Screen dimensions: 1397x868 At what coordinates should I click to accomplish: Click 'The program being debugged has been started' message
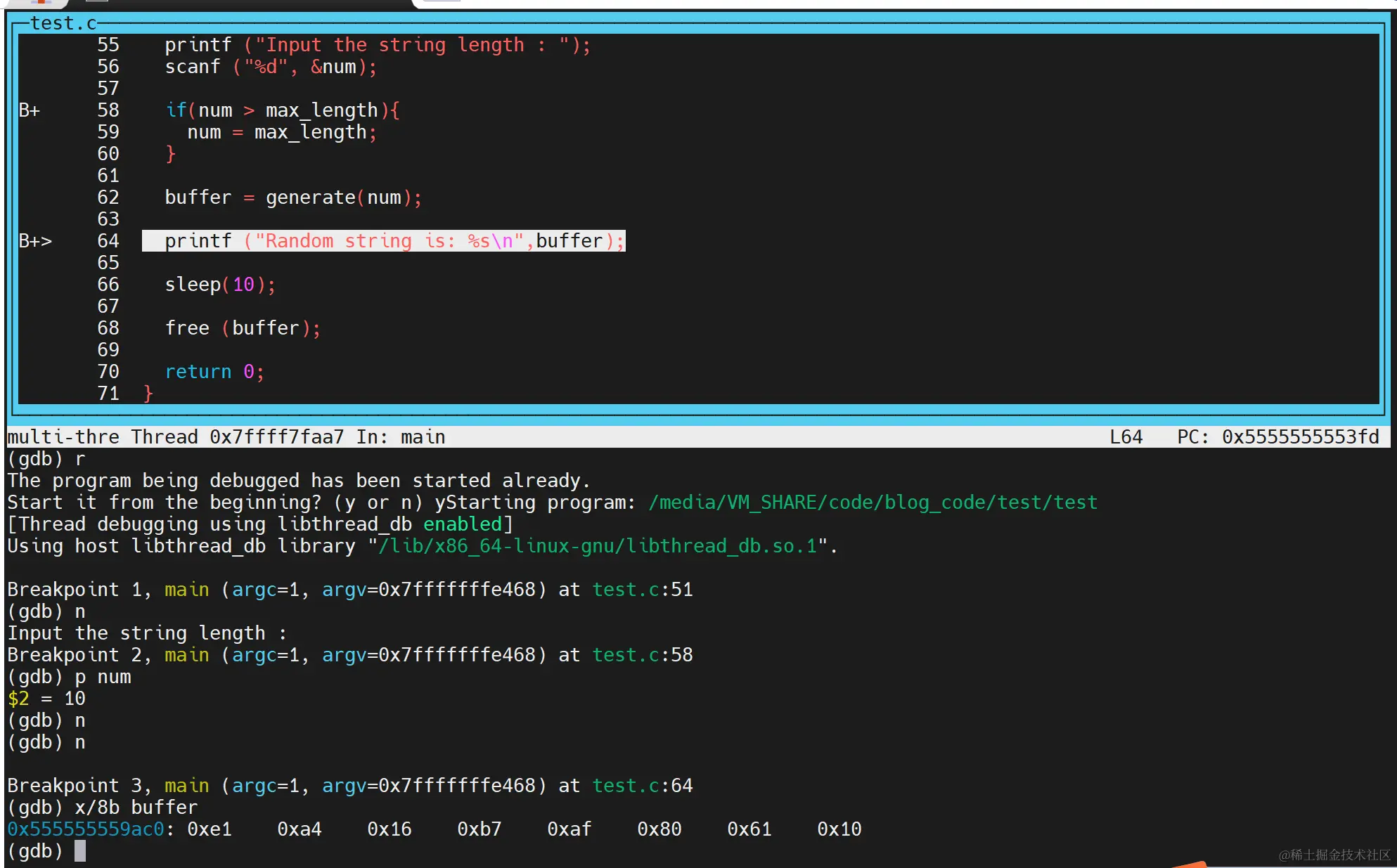point(300,481)
